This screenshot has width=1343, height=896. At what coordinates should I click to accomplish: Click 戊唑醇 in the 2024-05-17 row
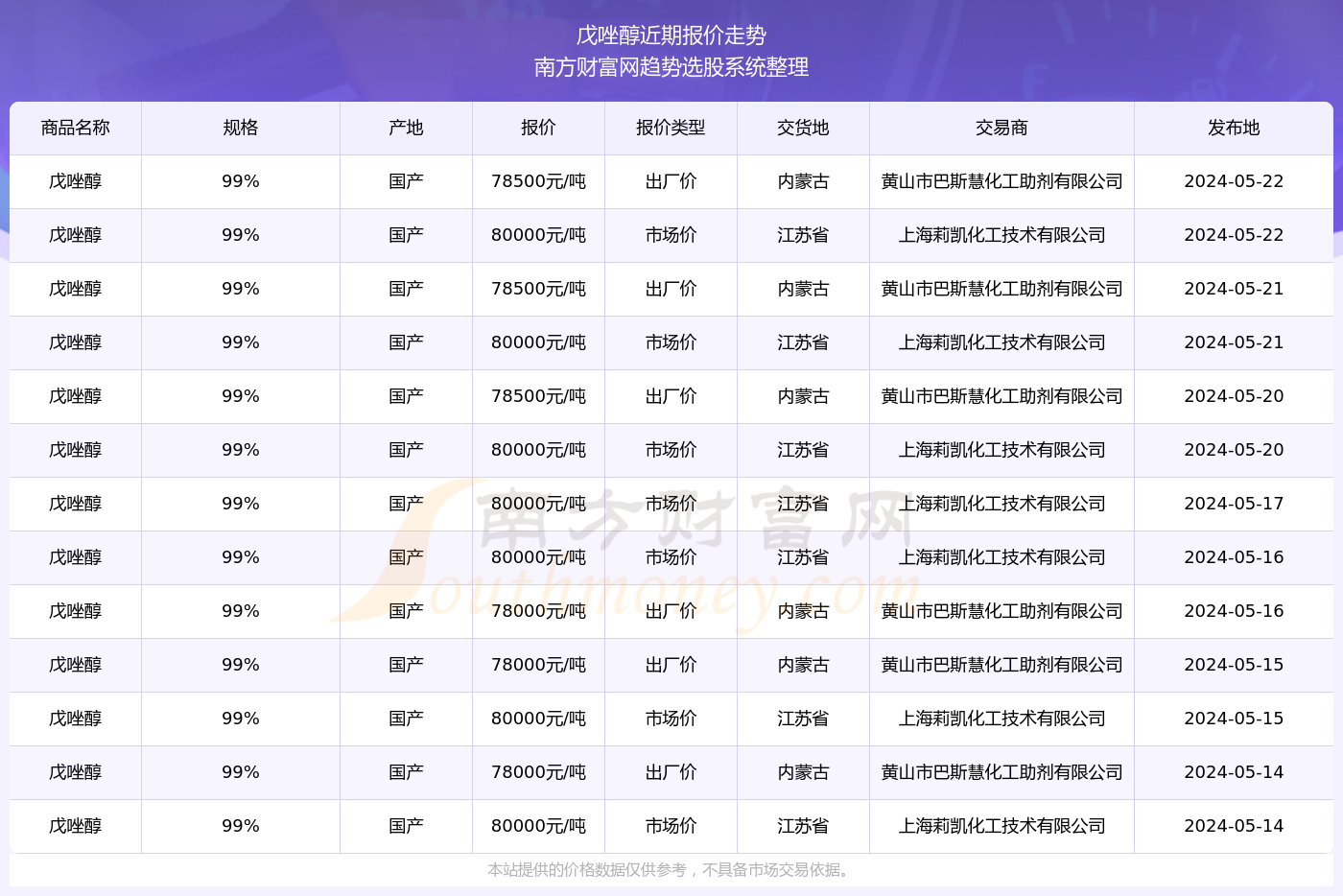(76, 504)
